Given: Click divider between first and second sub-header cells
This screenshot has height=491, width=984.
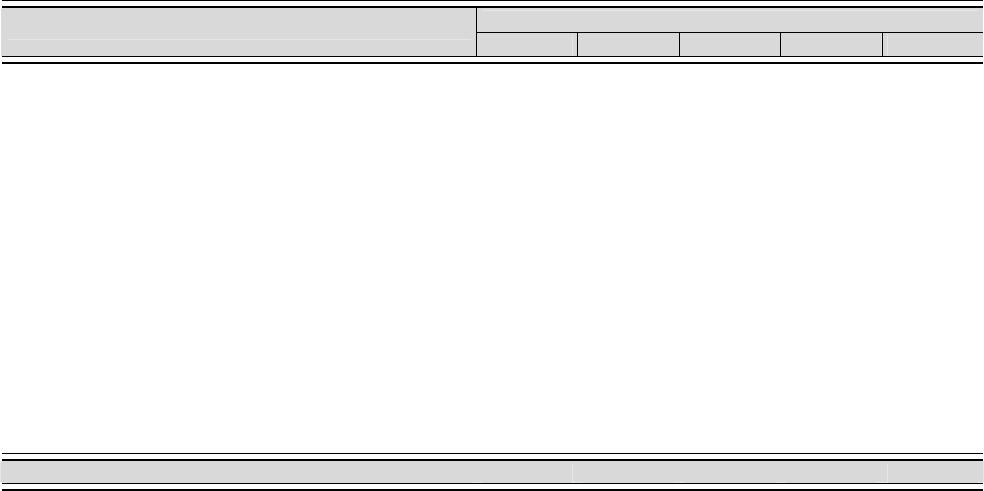Looking at the screenshot, I should click(577, 45).
